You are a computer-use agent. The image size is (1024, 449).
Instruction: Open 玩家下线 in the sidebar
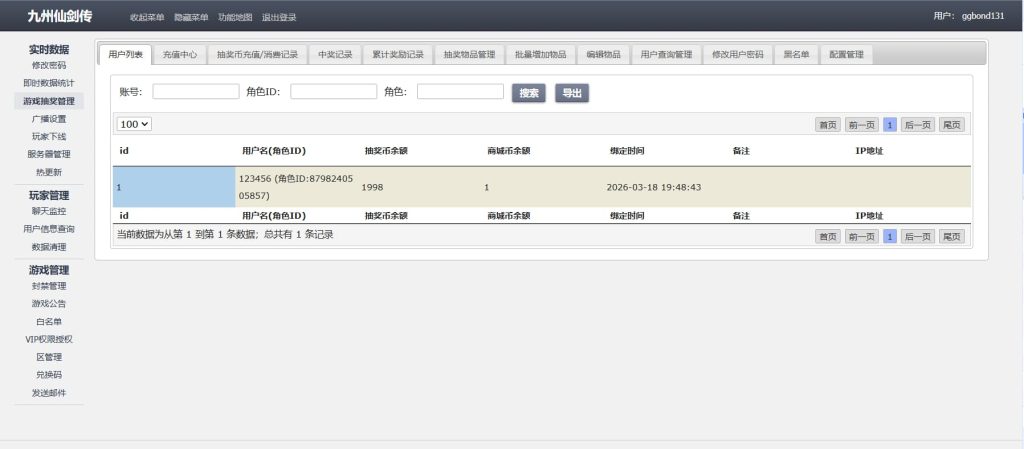[x=49, y=136]
